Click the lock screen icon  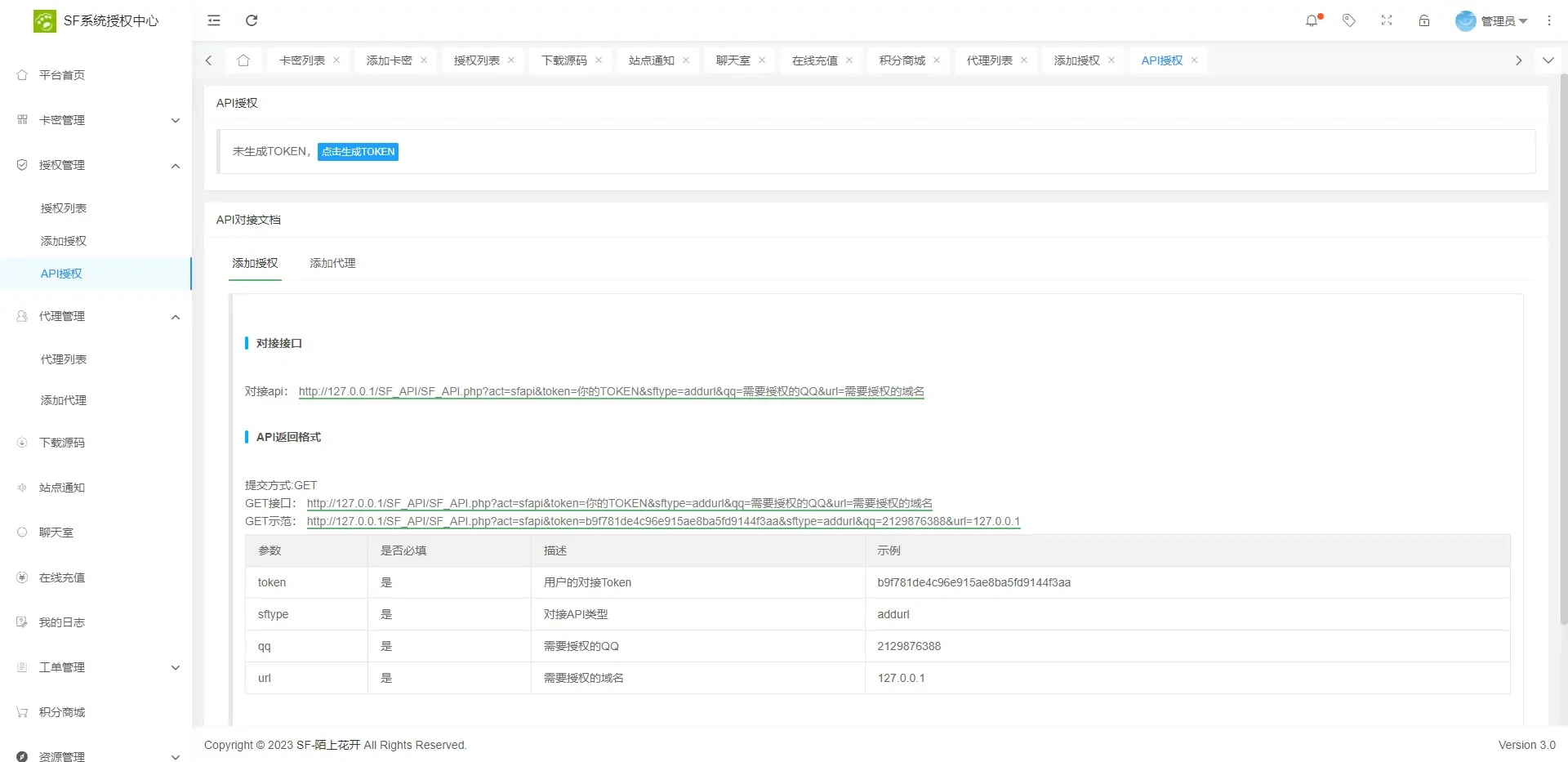tap(1424, 20)
